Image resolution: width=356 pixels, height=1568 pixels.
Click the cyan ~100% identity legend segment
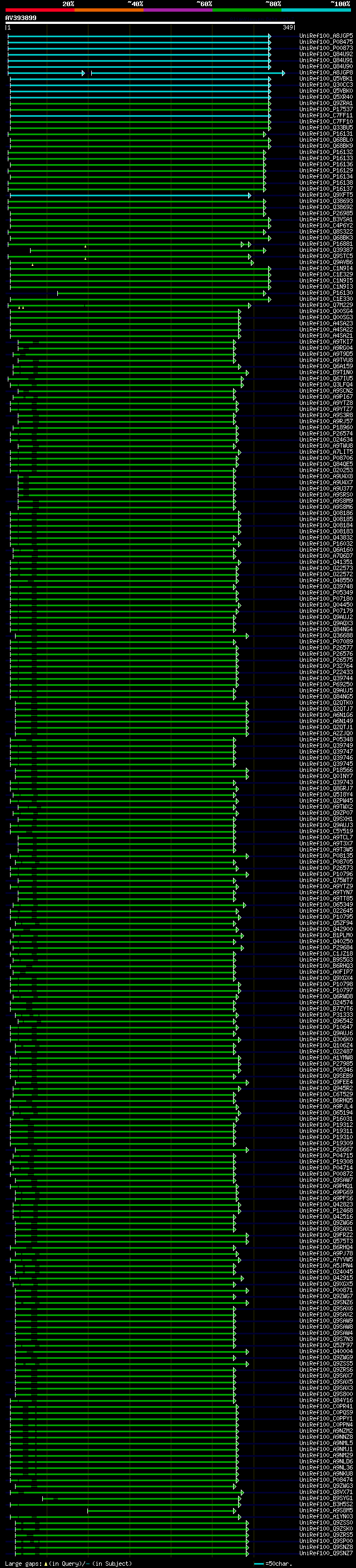tap(316, 10)
